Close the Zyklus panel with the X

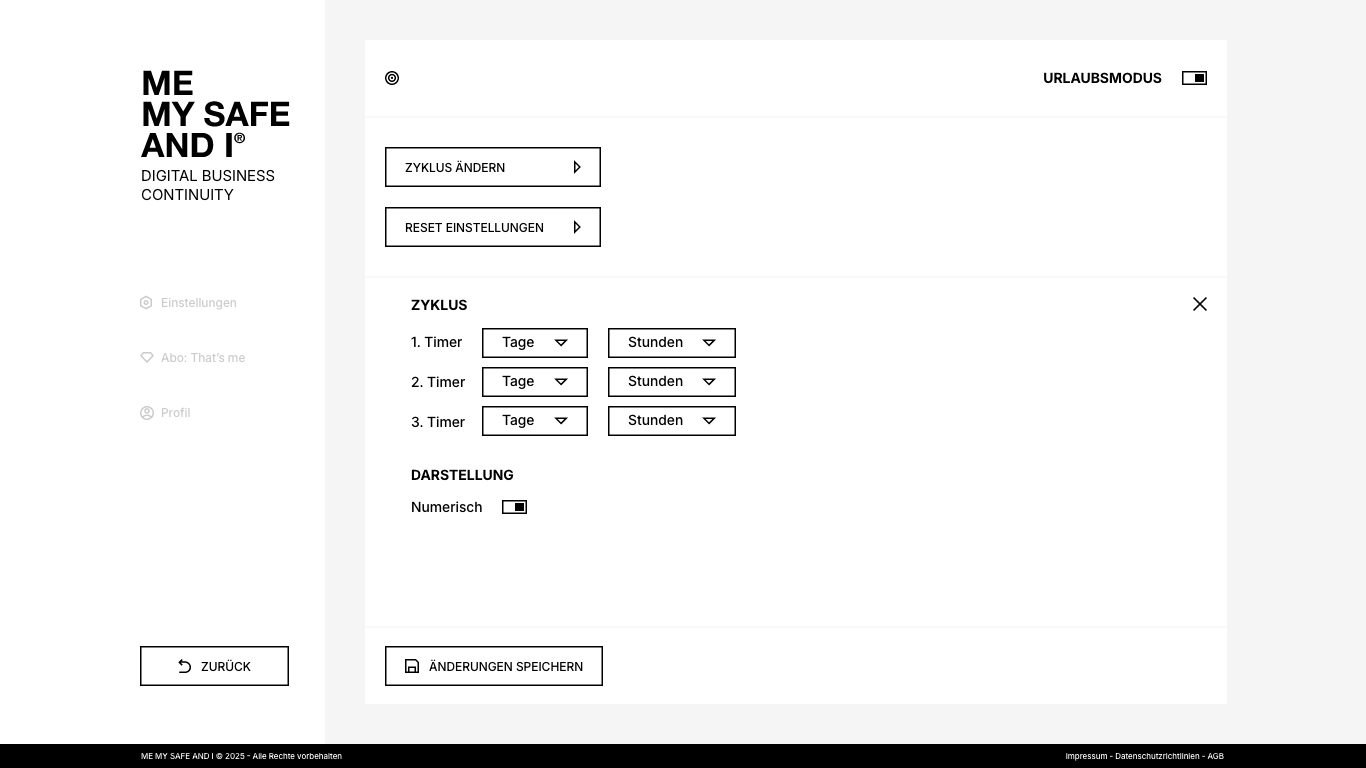click(1200, 304)
